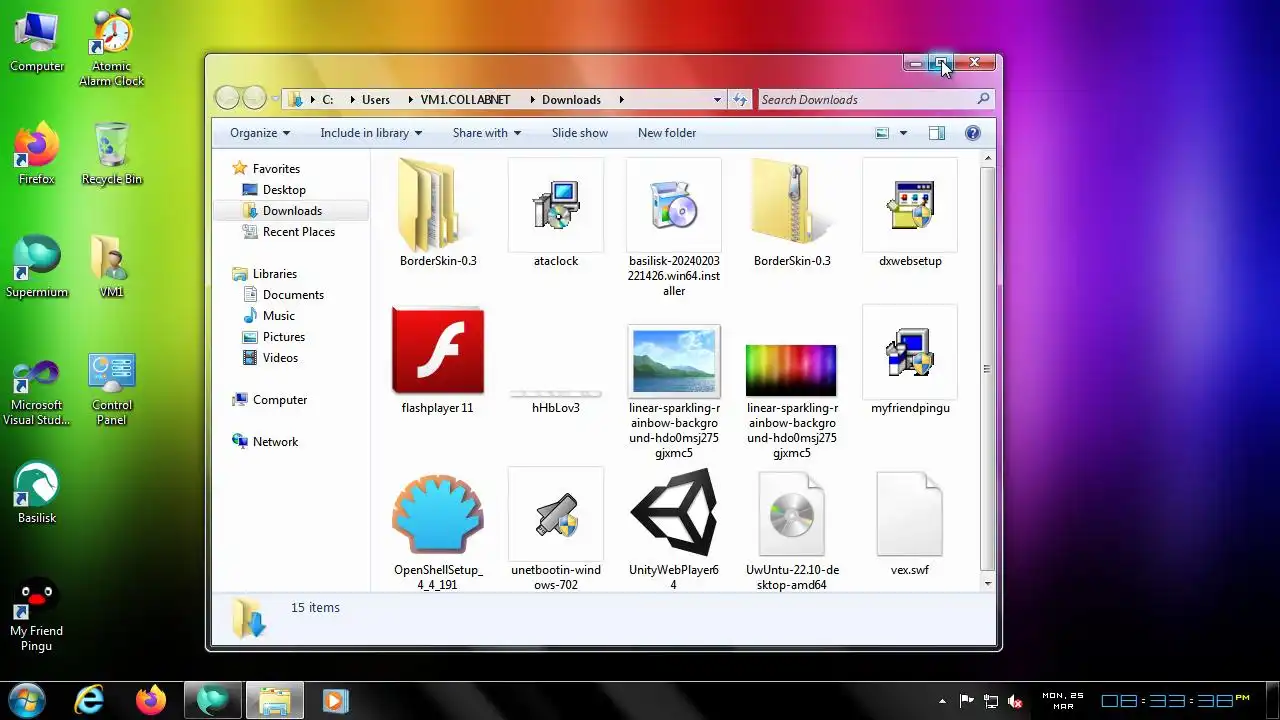Open the Windows Start menu
1280x720 pixels.
pos(27,700)
